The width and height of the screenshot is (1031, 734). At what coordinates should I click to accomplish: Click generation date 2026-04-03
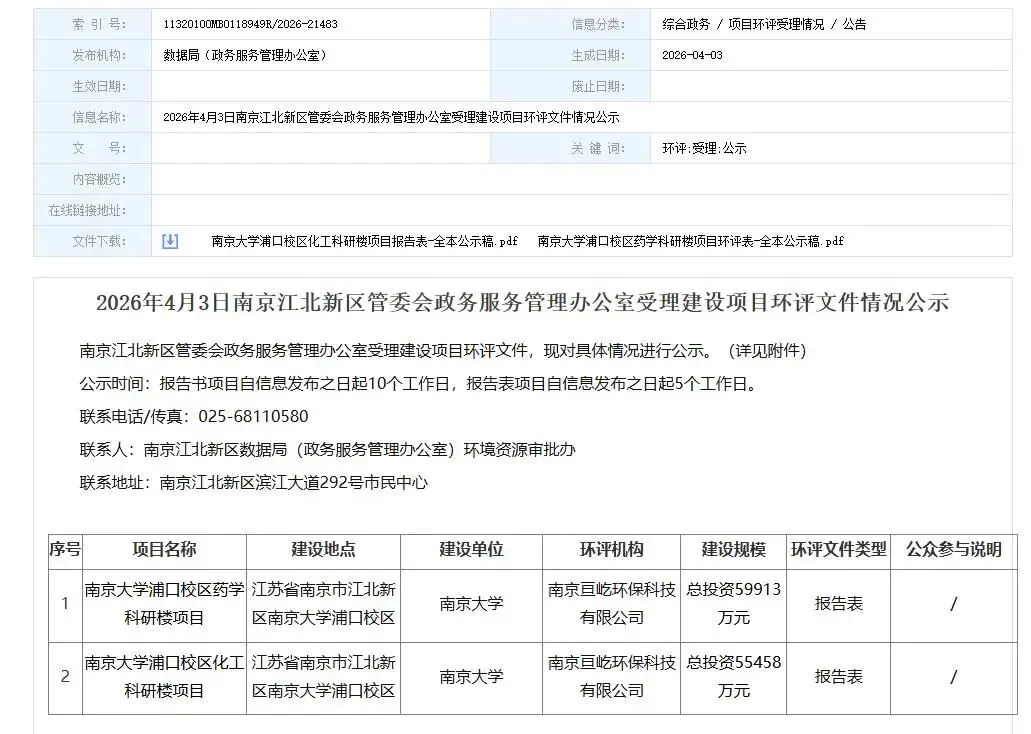692,55
